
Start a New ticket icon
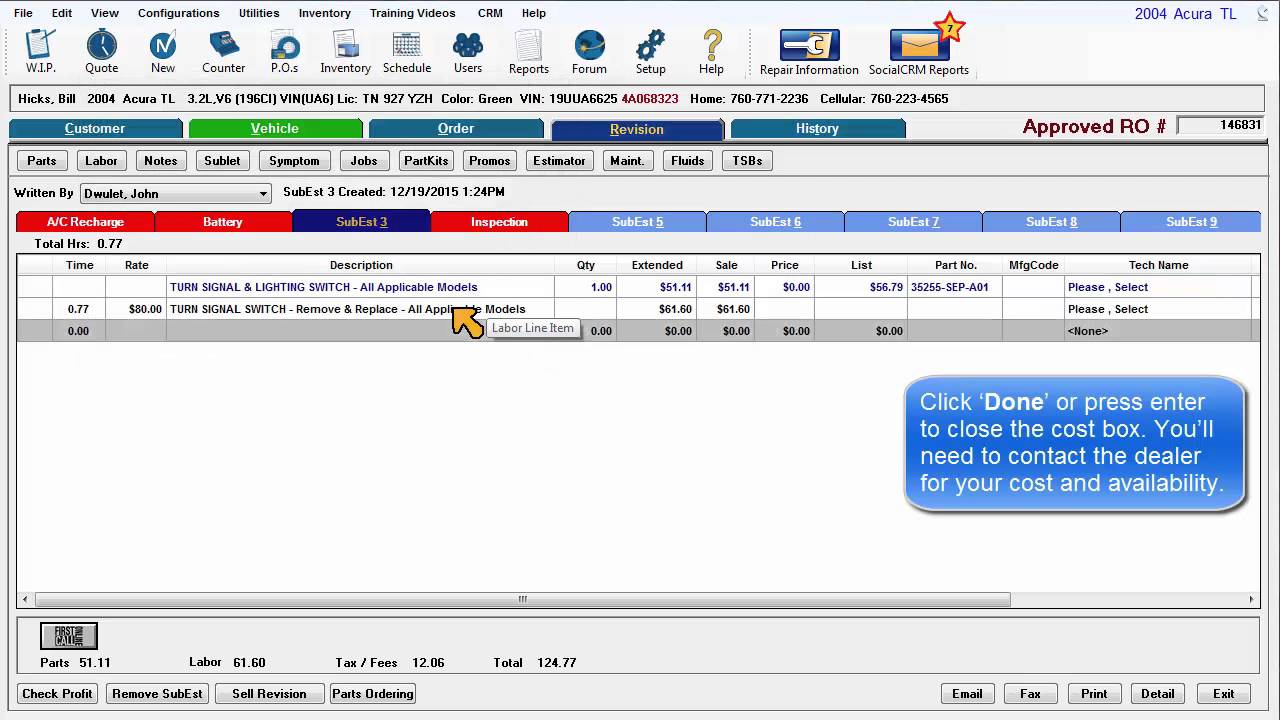[163, 51]
